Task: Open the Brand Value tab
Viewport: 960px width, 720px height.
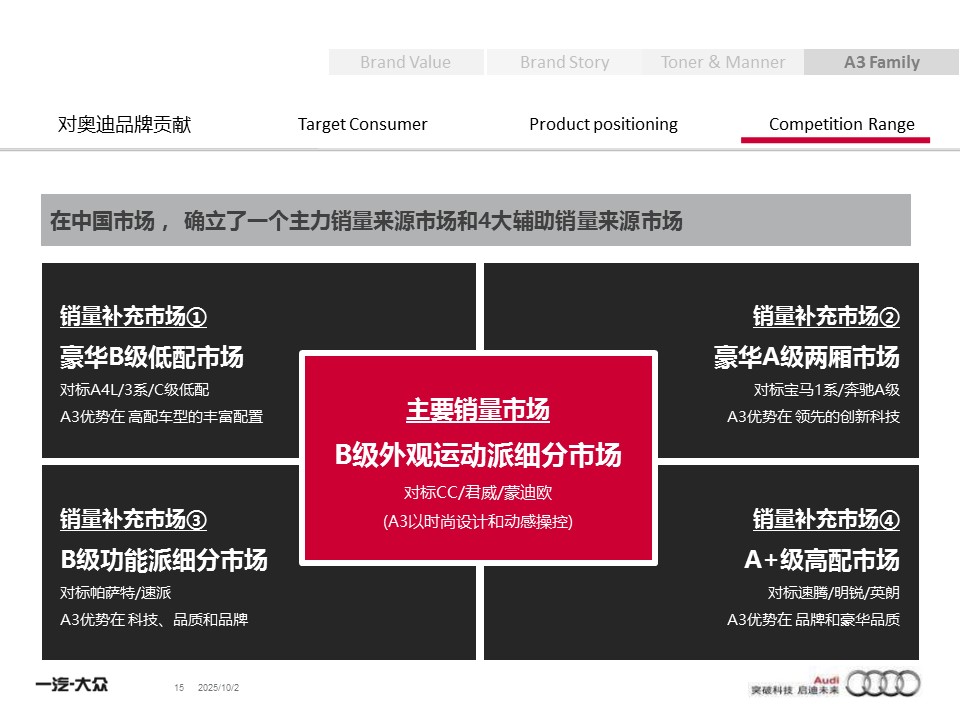Action: (406, 62)
